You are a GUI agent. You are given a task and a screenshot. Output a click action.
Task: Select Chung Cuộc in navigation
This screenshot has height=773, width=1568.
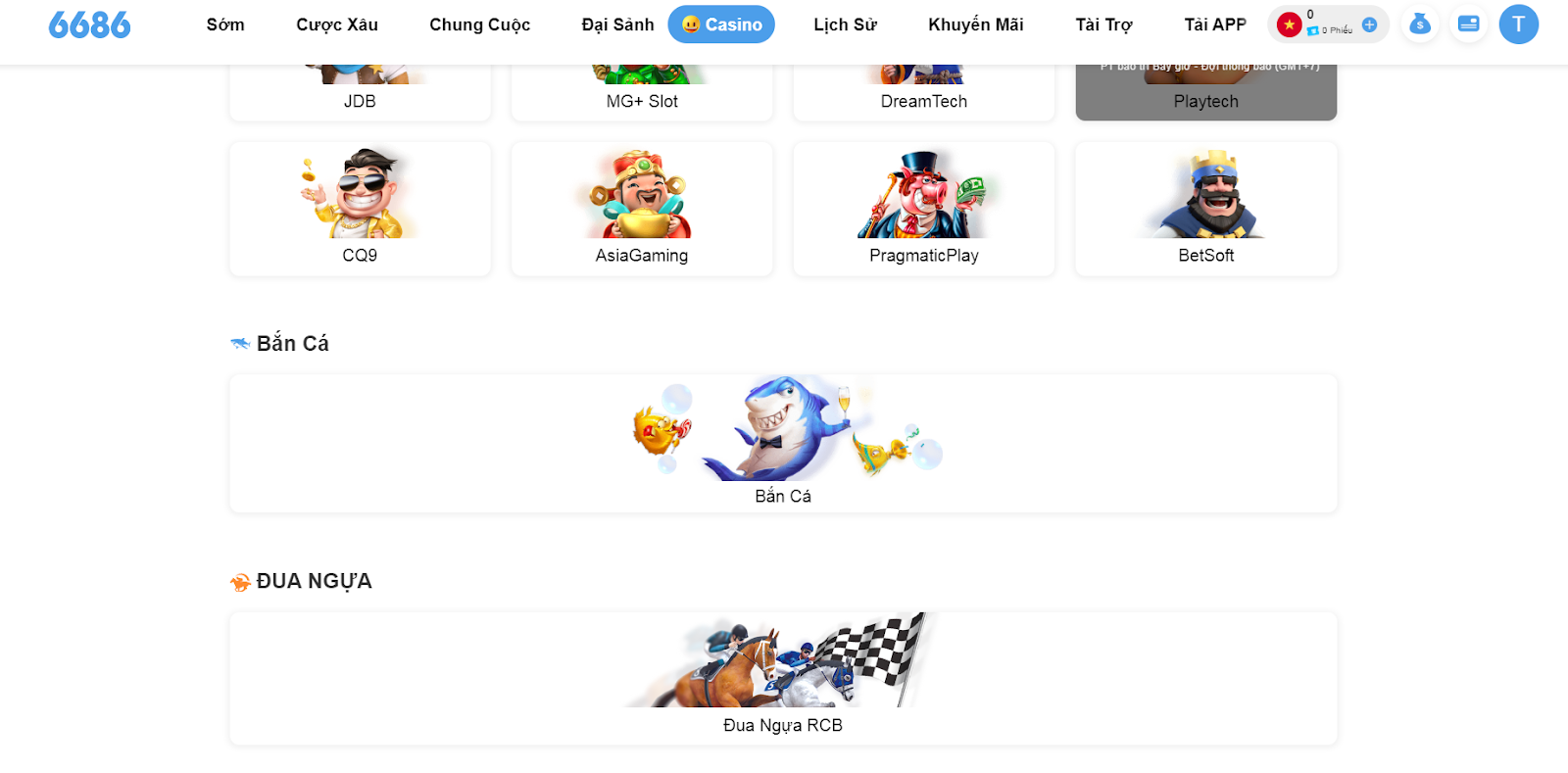coord(479,24)
